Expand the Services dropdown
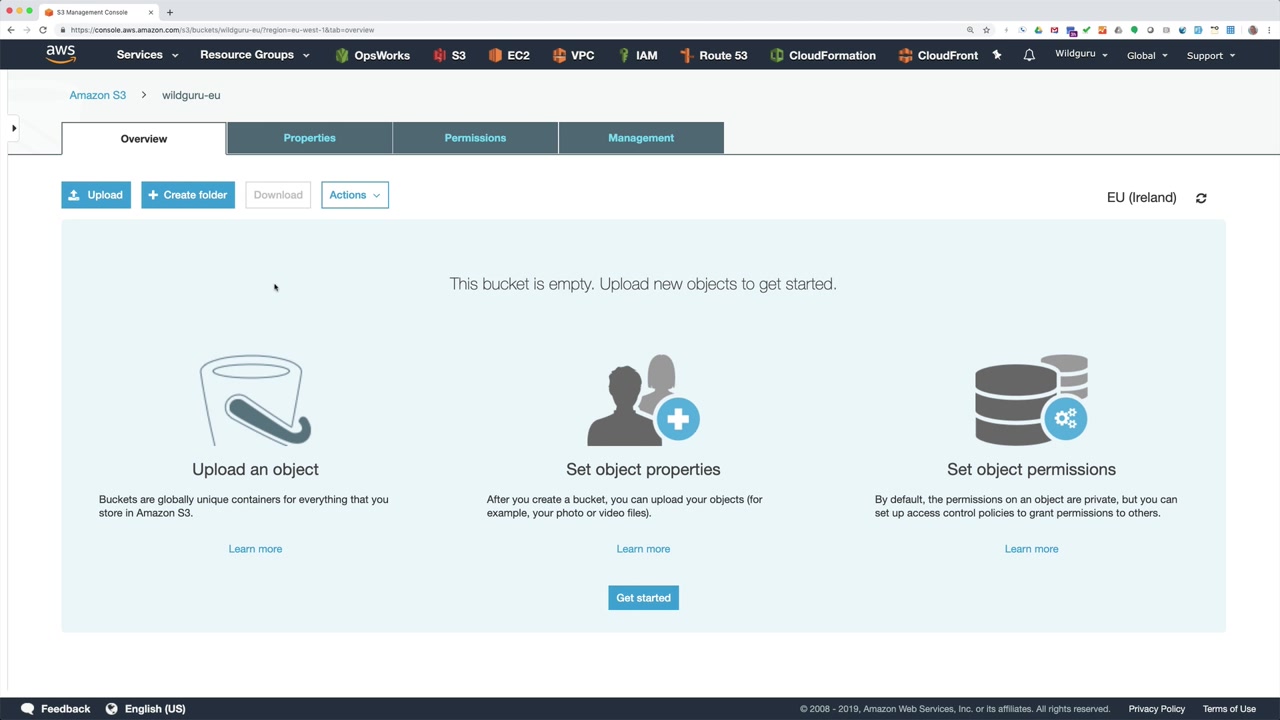The image size is (1280, 720). [x=147, y=55]
